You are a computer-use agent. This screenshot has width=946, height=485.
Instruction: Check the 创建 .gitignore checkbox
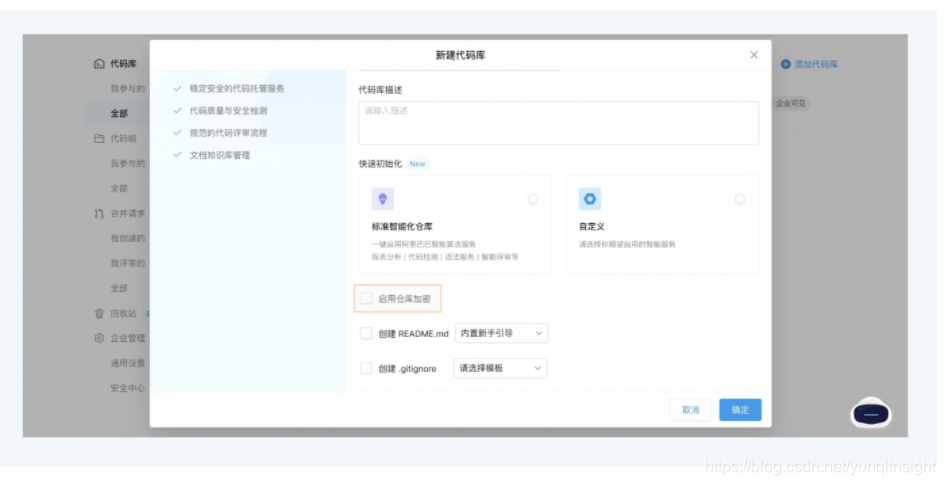366,368
